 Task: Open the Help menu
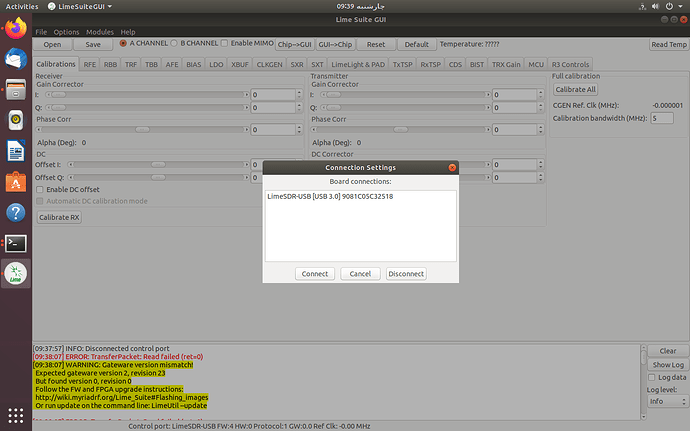point(128,32)
